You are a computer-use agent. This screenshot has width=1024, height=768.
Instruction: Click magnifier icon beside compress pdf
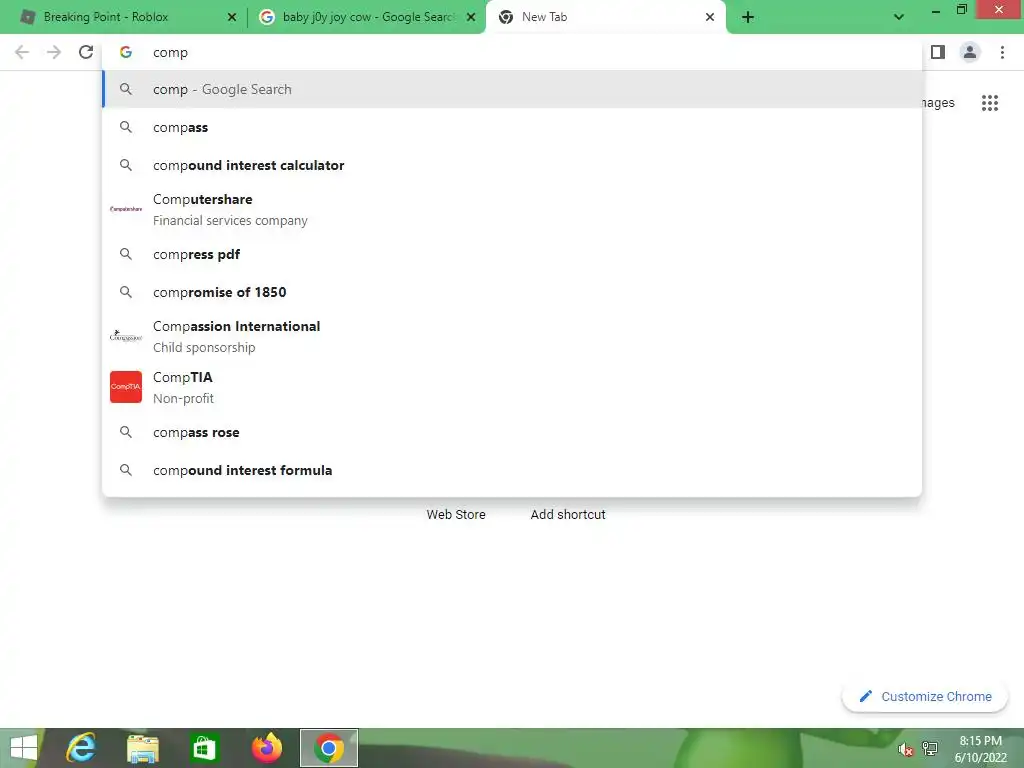(x=126, y=254)
